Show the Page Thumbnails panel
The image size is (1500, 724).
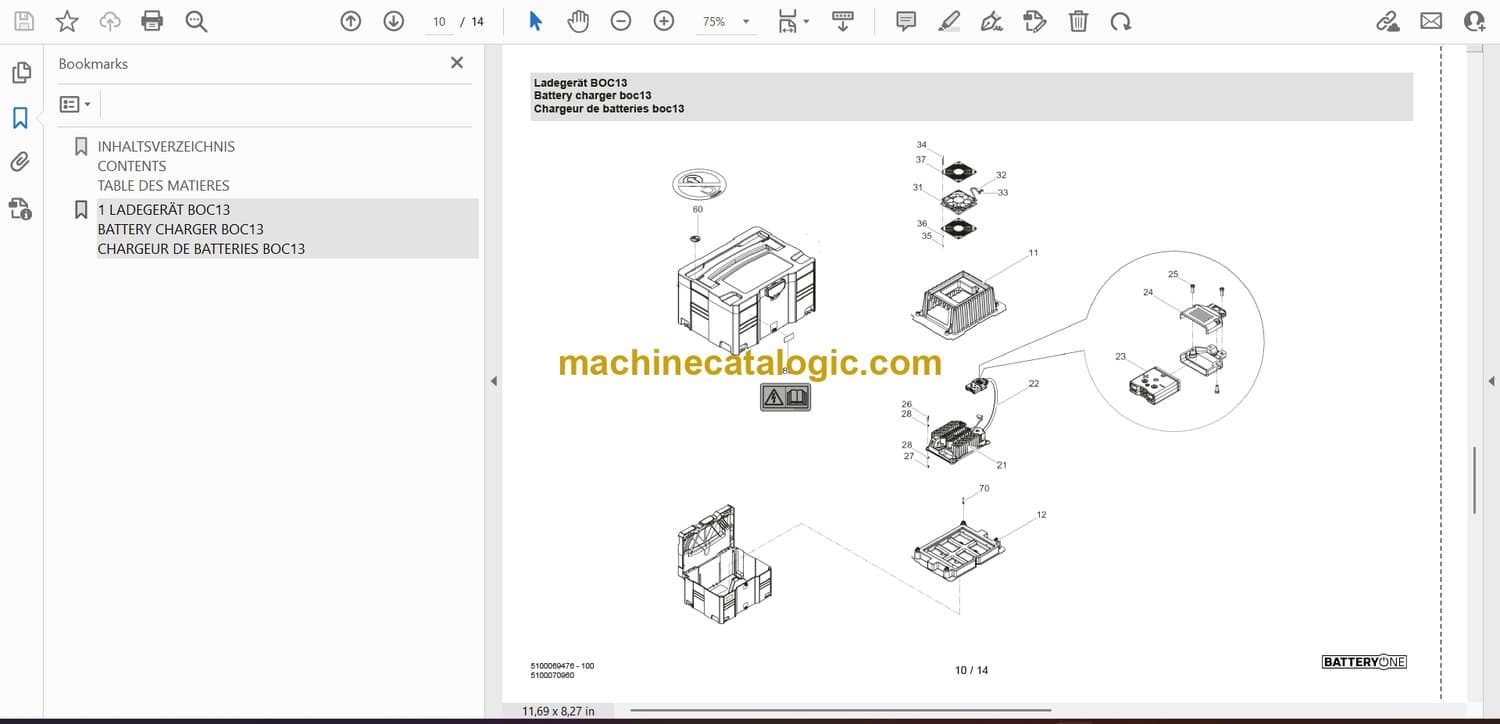click(20, 73)
